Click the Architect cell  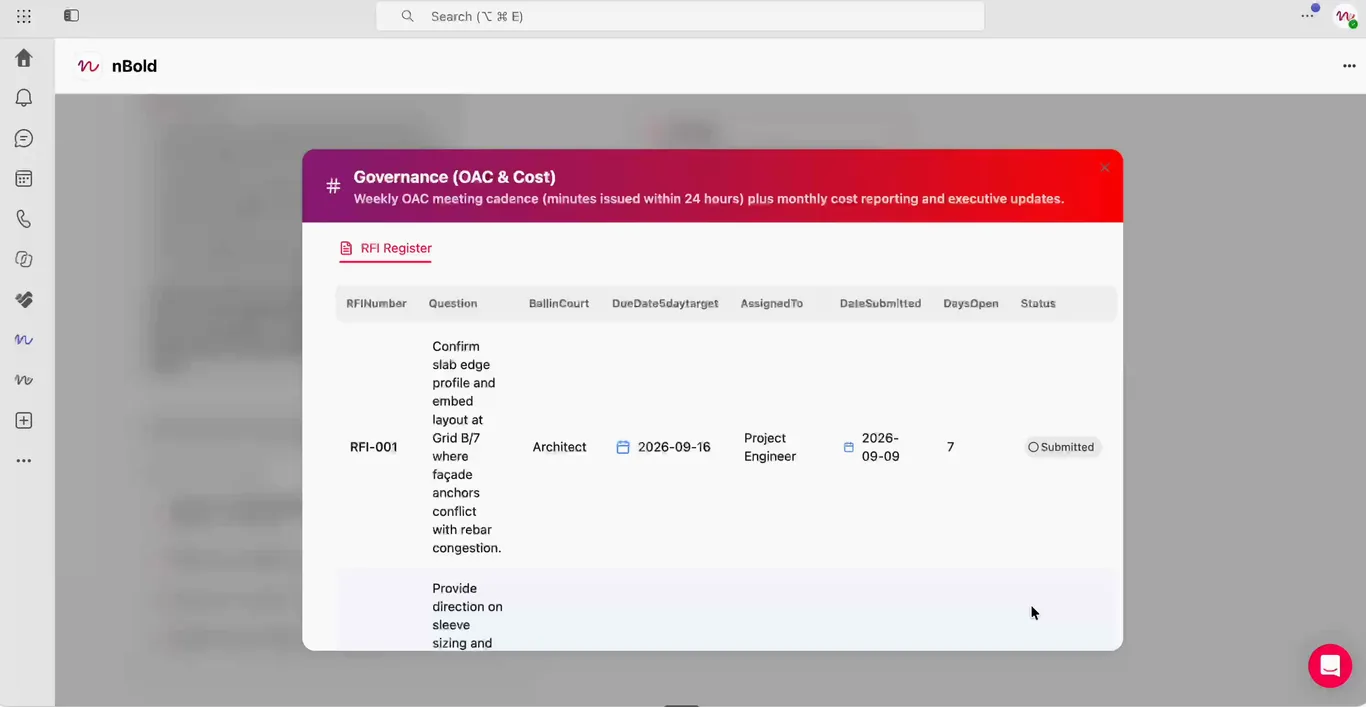(559, 447)
